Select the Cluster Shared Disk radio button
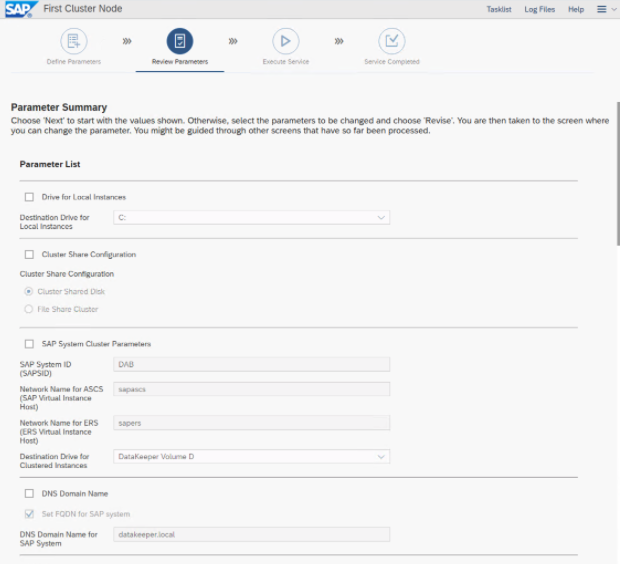 [28, 291]
